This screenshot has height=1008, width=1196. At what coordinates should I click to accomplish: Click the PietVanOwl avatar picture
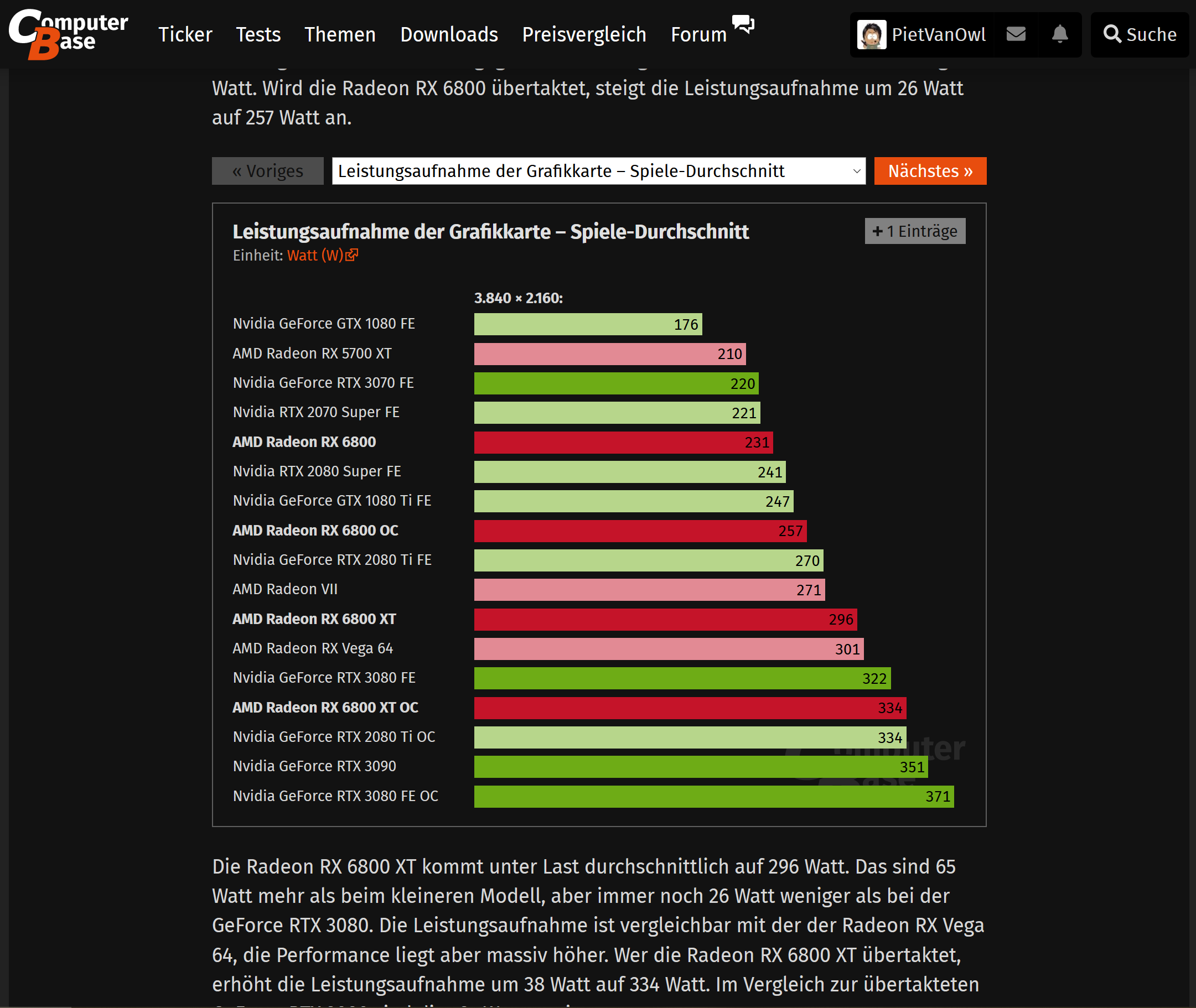(871, 35)
